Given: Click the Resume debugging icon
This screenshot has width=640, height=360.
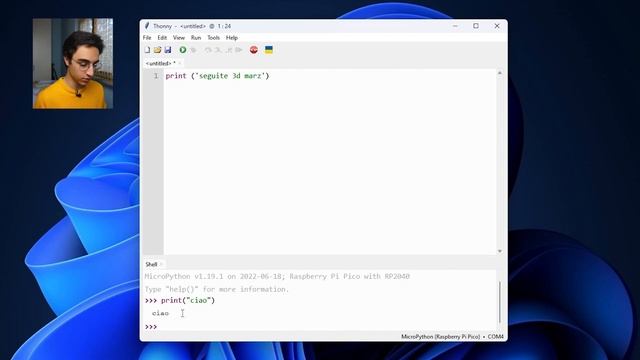Looking at the screenshot, I should (x=239, y=50).
